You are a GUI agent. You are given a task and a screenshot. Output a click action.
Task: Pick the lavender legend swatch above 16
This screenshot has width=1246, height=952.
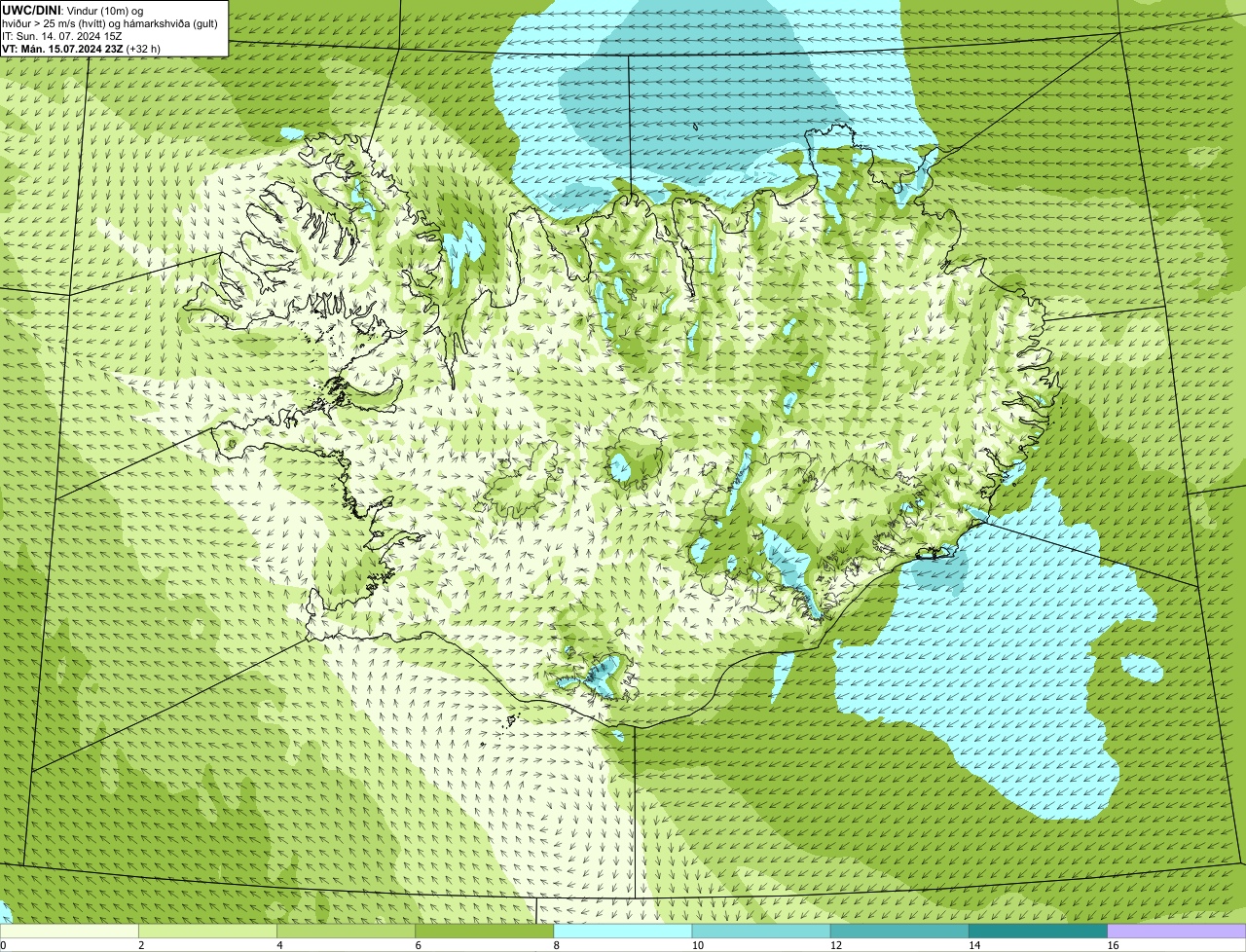click(x=1177, y=932)
